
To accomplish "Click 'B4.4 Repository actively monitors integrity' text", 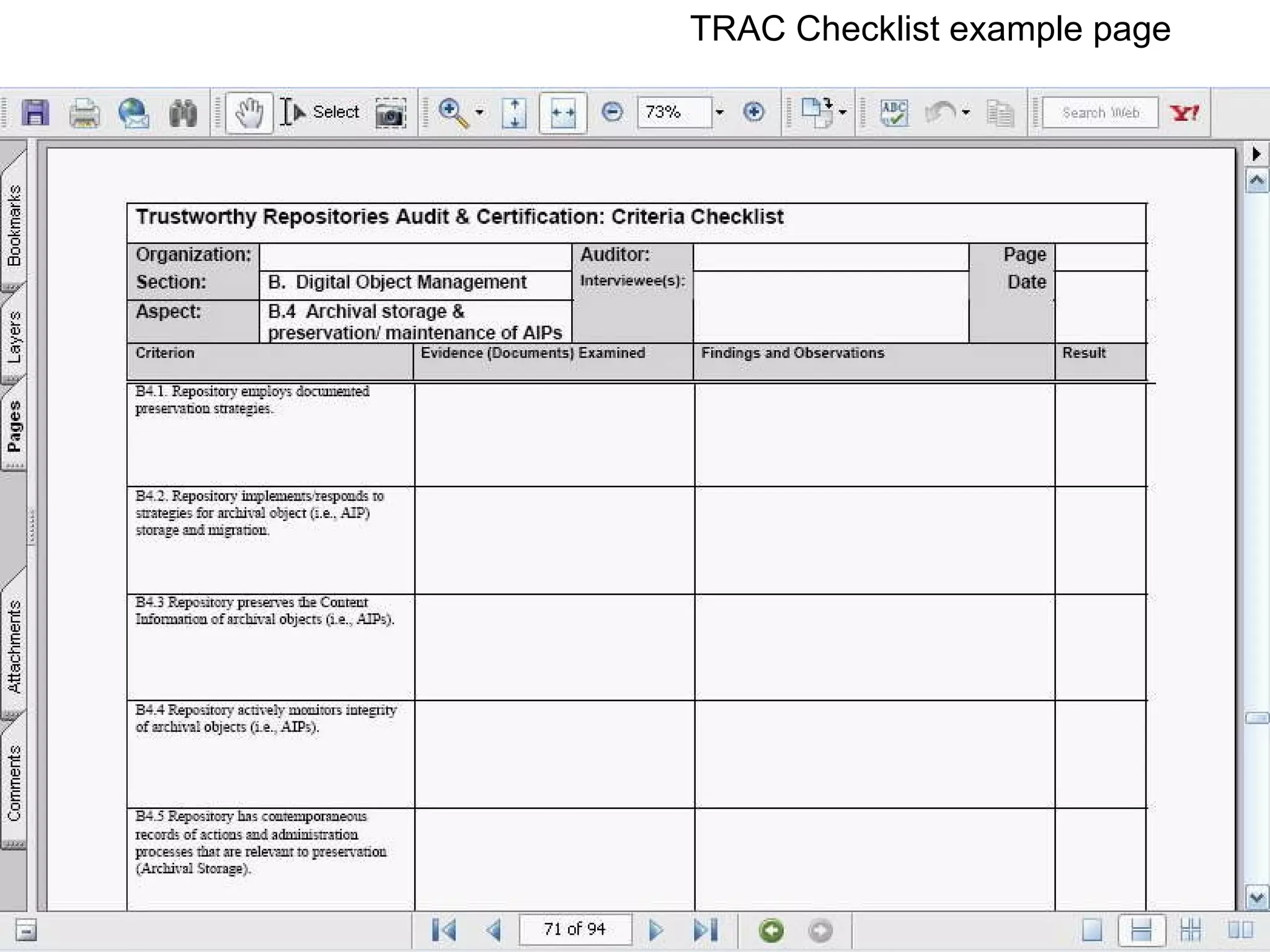I will tap(266, 710).
